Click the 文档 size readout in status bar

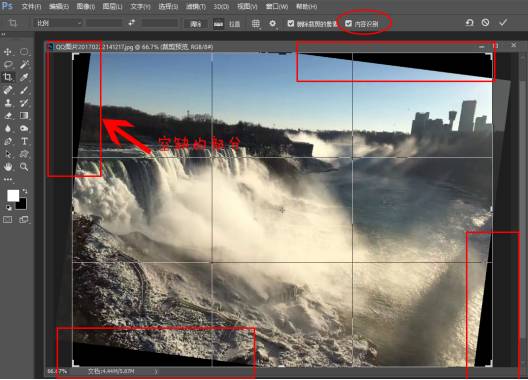[111, 371]
